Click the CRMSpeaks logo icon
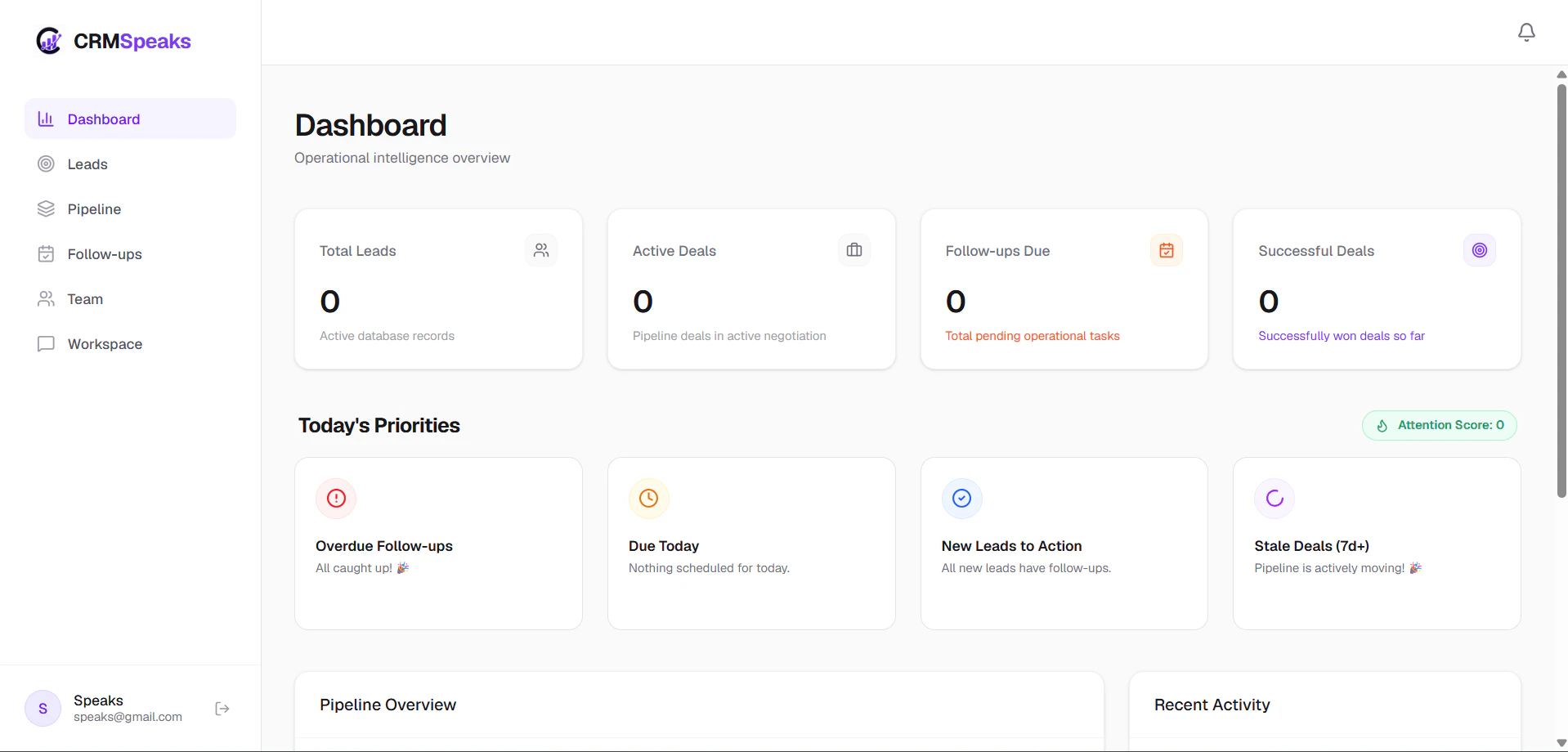 49,41
